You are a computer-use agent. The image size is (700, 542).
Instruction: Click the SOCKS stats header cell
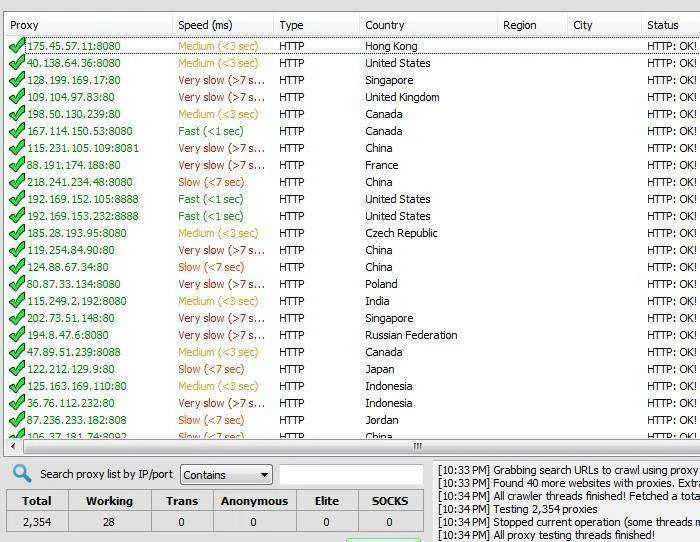click(390, 501)
